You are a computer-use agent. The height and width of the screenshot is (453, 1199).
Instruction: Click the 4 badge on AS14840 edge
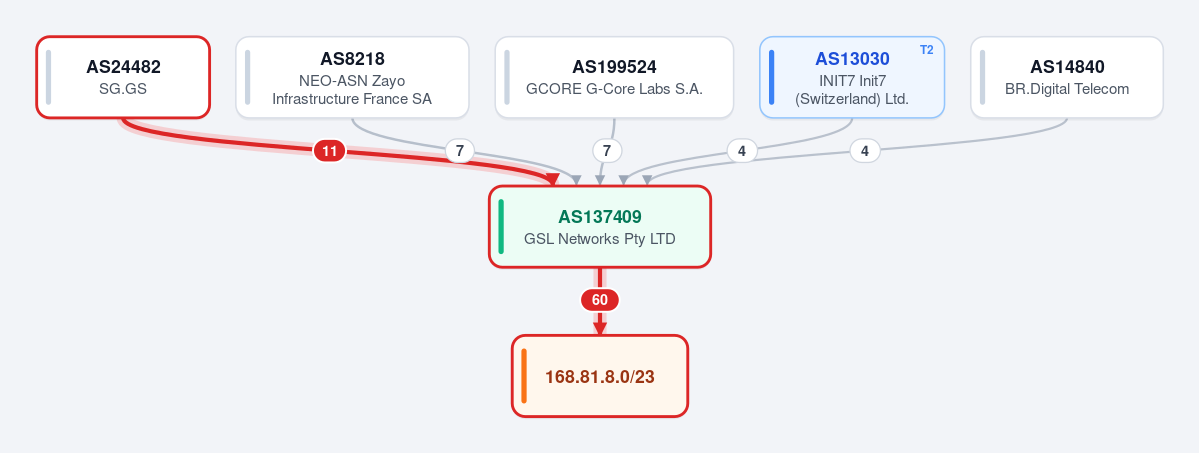coord(865,151)
